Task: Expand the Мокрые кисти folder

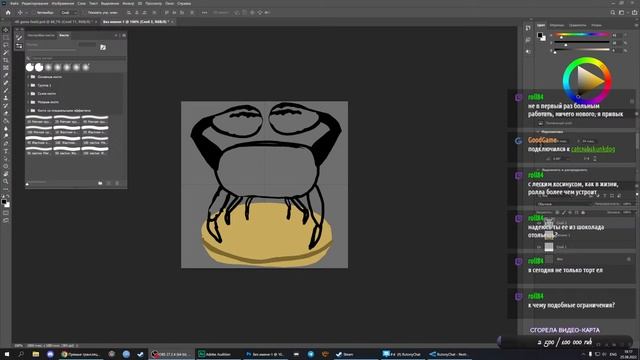Action: click(x=28, y=102)
